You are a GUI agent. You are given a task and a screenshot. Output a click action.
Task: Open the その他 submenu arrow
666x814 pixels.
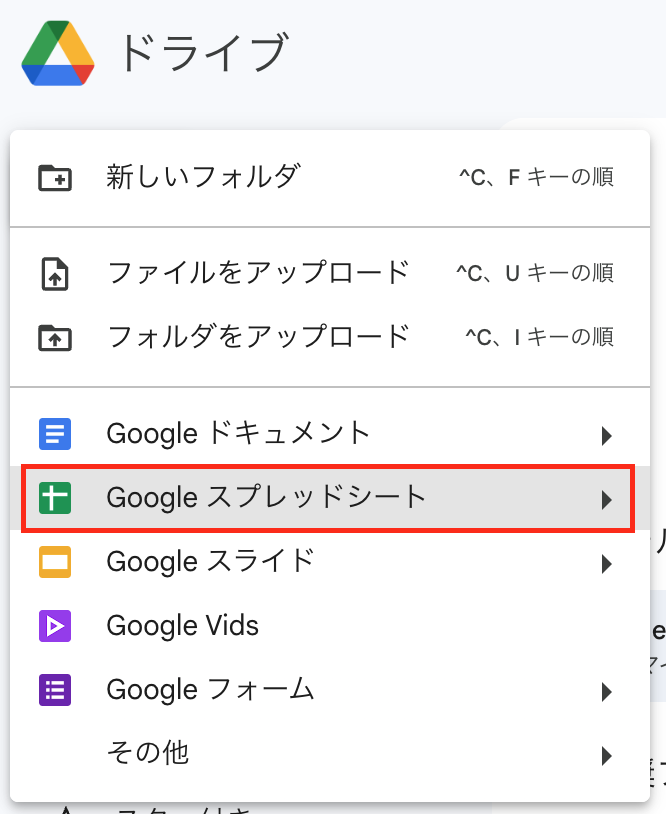point(606,756)
